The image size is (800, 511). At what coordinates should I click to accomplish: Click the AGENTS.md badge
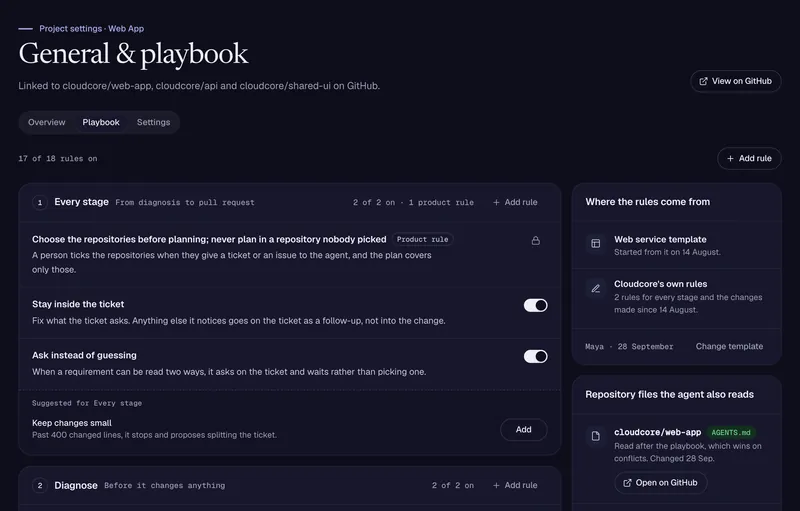pyautogui.click(x=731, y=432)
